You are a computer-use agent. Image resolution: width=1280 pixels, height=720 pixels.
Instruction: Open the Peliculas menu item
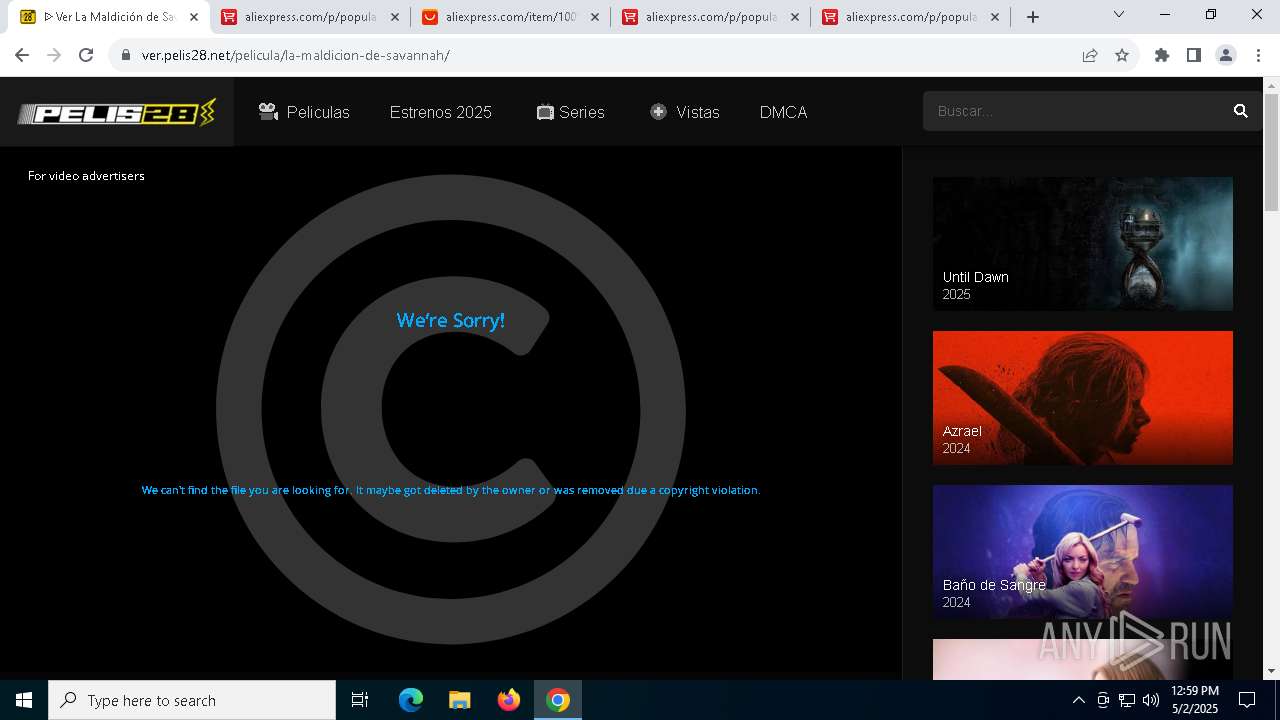click(x=304, y=112)
